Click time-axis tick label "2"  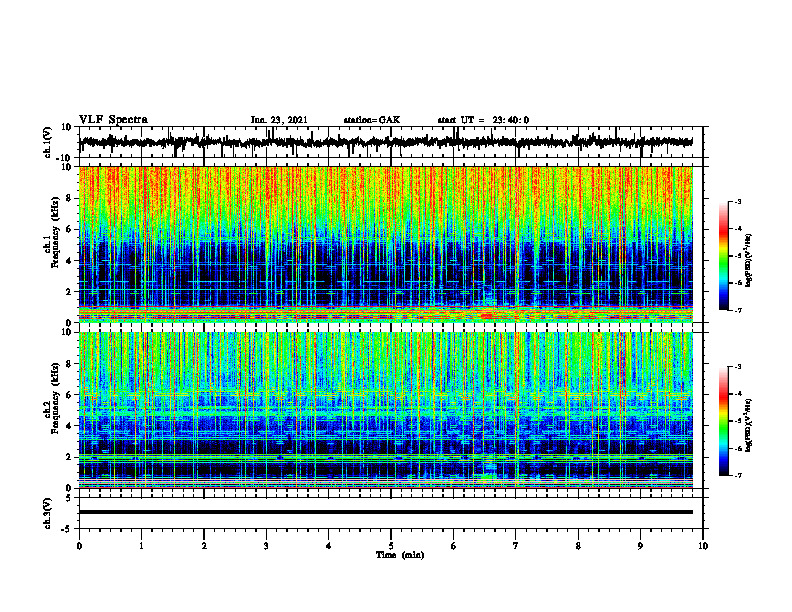204,546
